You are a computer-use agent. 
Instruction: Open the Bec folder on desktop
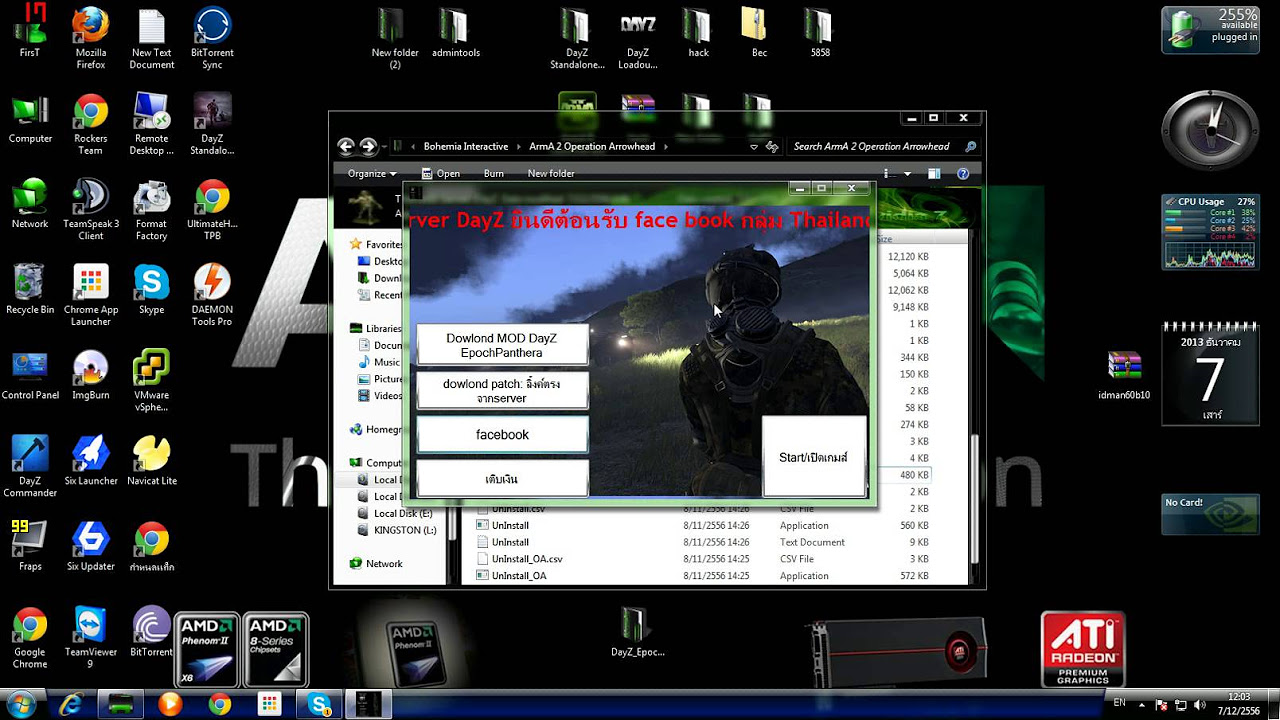759,32
